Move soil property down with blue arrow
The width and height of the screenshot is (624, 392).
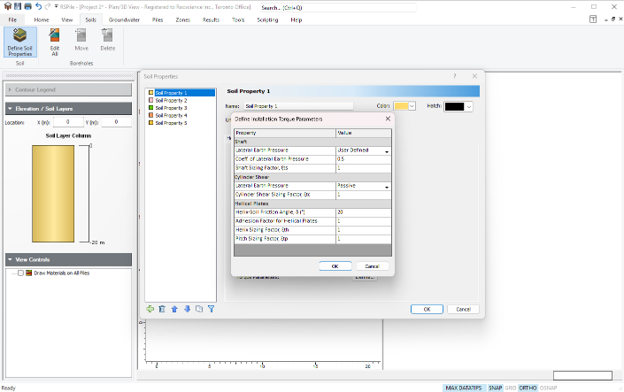(187, 309)
